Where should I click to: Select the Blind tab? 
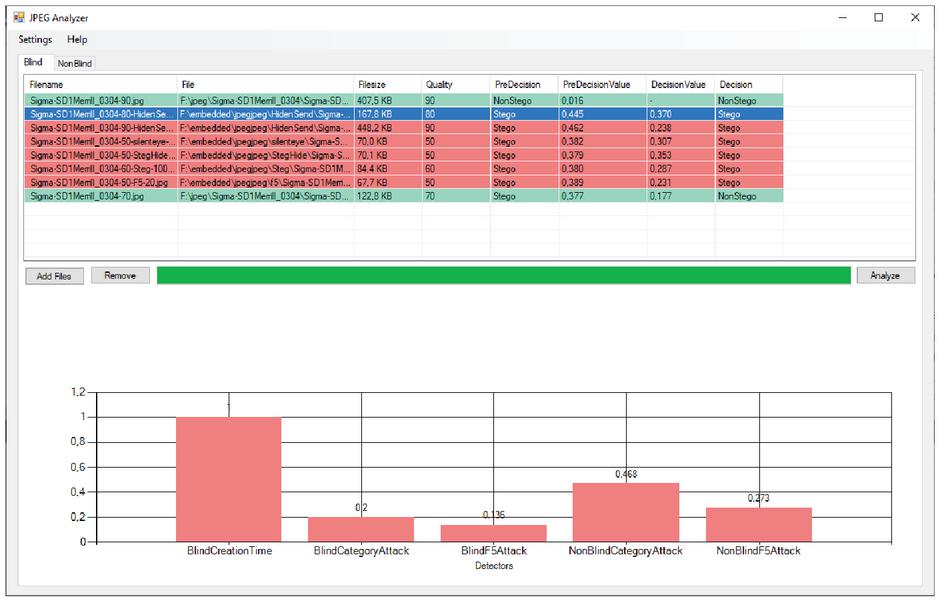pos(33,62)
